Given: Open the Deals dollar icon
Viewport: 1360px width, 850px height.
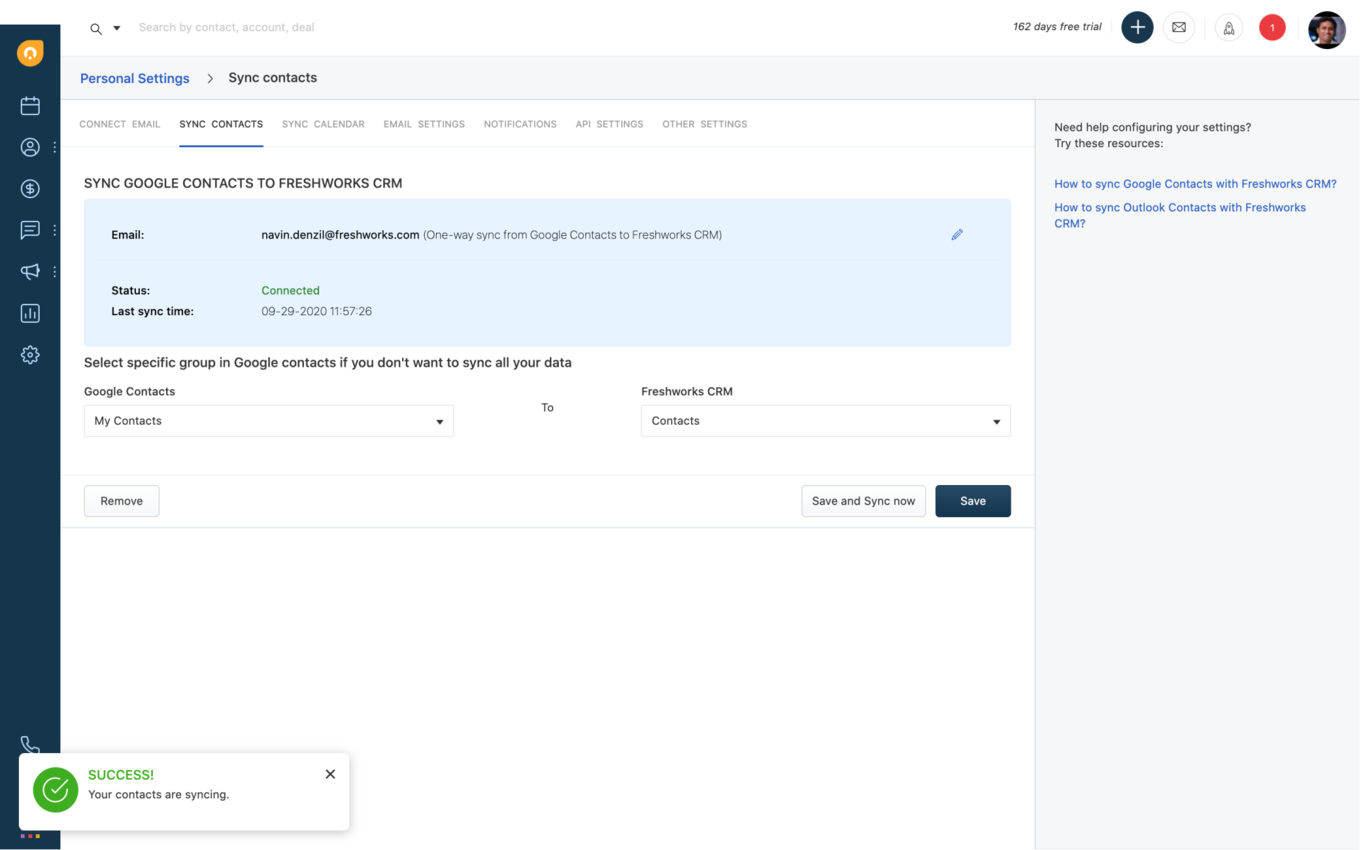Looking at the screenshot, I should [30, 188].
